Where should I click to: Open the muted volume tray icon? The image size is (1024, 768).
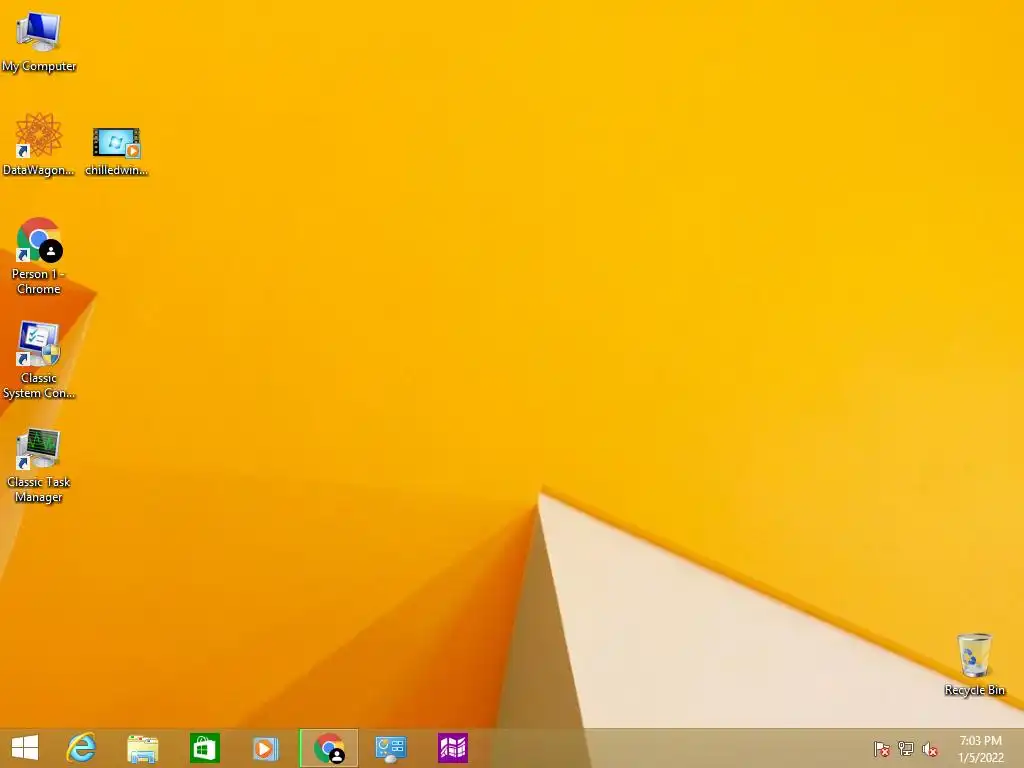pos(930,748)
